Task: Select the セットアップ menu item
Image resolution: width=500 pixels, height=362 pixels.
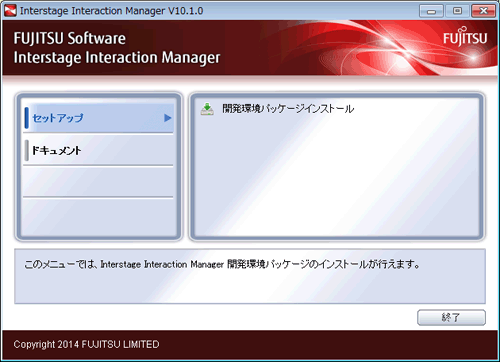Action: (99, 118)
